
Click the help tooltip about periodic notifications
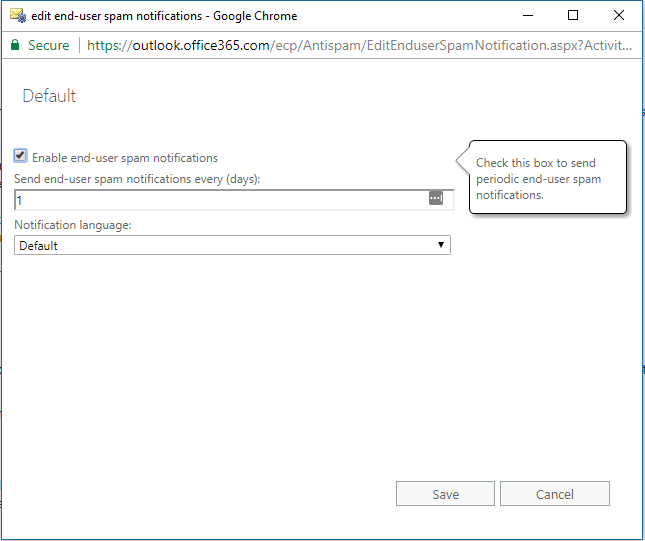pyautogui.click(x=547, y=178)
